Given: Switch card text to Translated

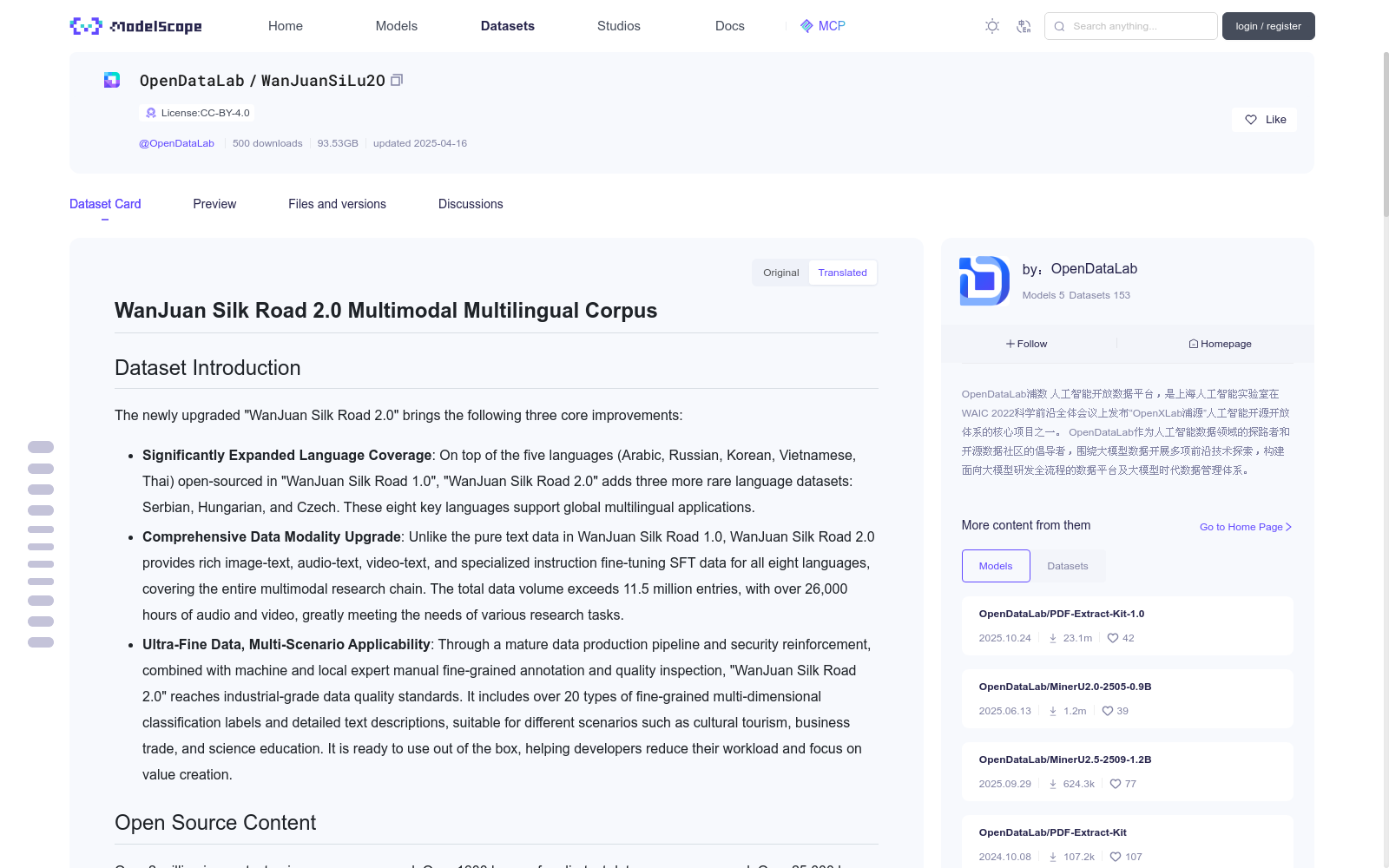Looking at the screenshot, I should click(843, 273).
